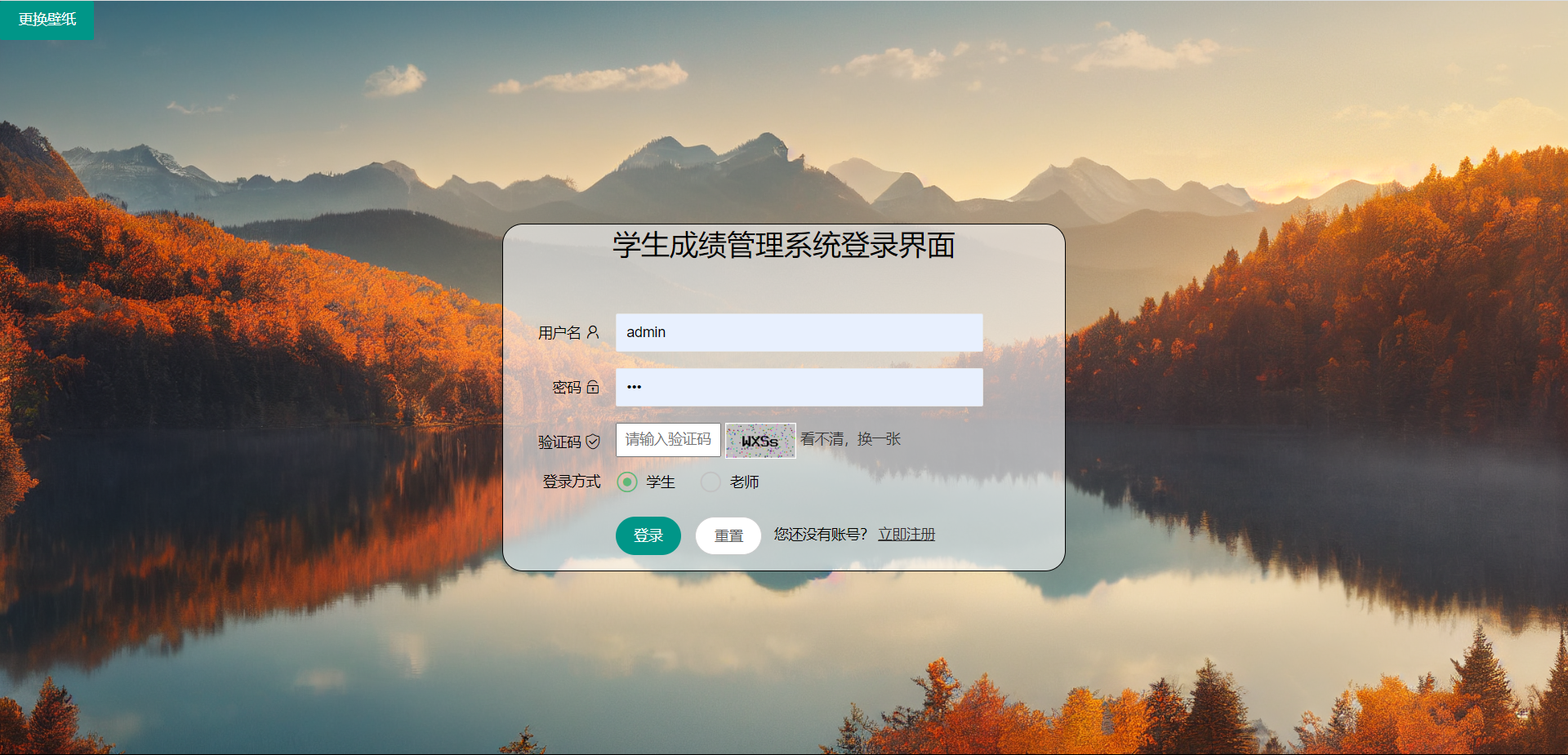Click the 老师 option label text
This screenshot has height=755, width=1568.
point(744,482)
